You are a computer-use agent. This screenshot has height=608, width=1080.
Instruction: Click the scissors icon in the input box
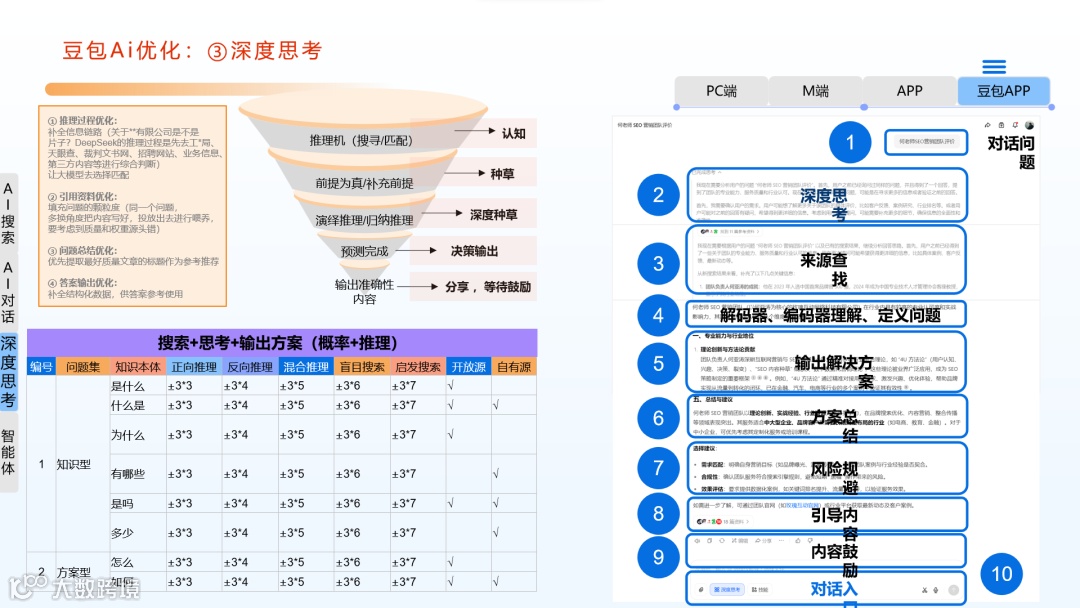tap(925, 590)
